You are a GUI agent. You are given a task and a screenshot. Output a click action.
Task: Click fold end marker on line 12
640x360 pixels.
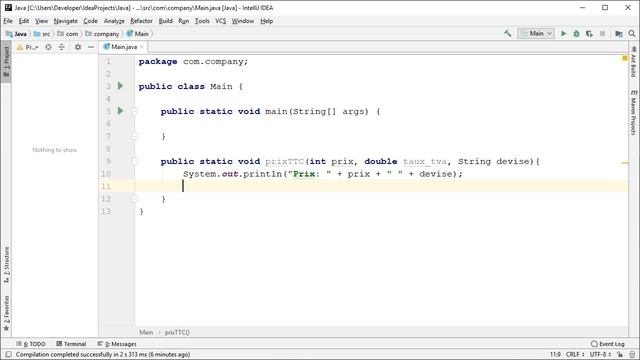point(134,199)
